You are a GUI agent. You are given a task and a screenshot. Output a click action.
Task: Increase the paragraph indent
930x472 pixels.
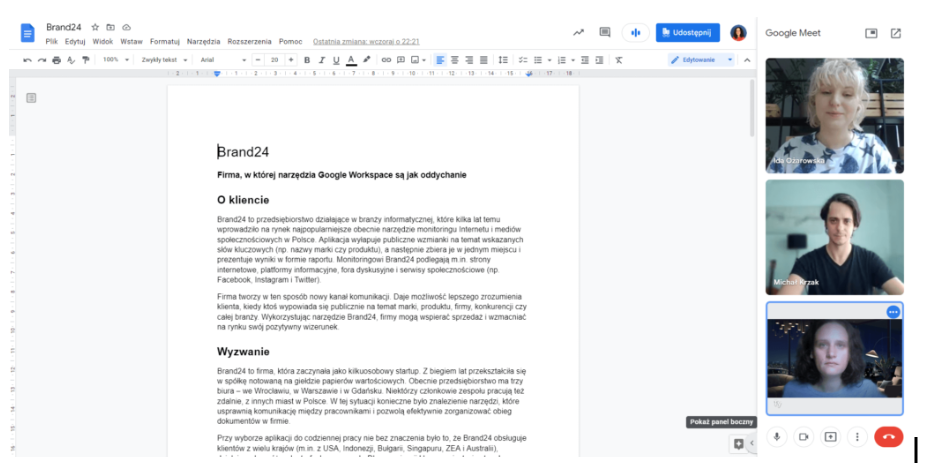(x=599, y=60)
